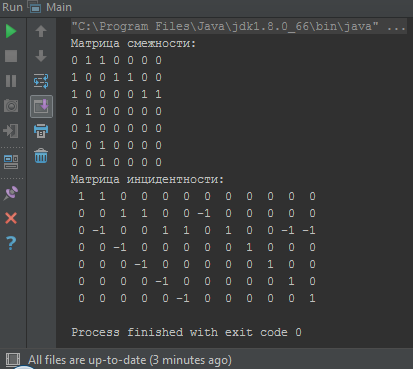413x369 pixels.
Task: Click the Pause output icon
Action: click(11, 81)
